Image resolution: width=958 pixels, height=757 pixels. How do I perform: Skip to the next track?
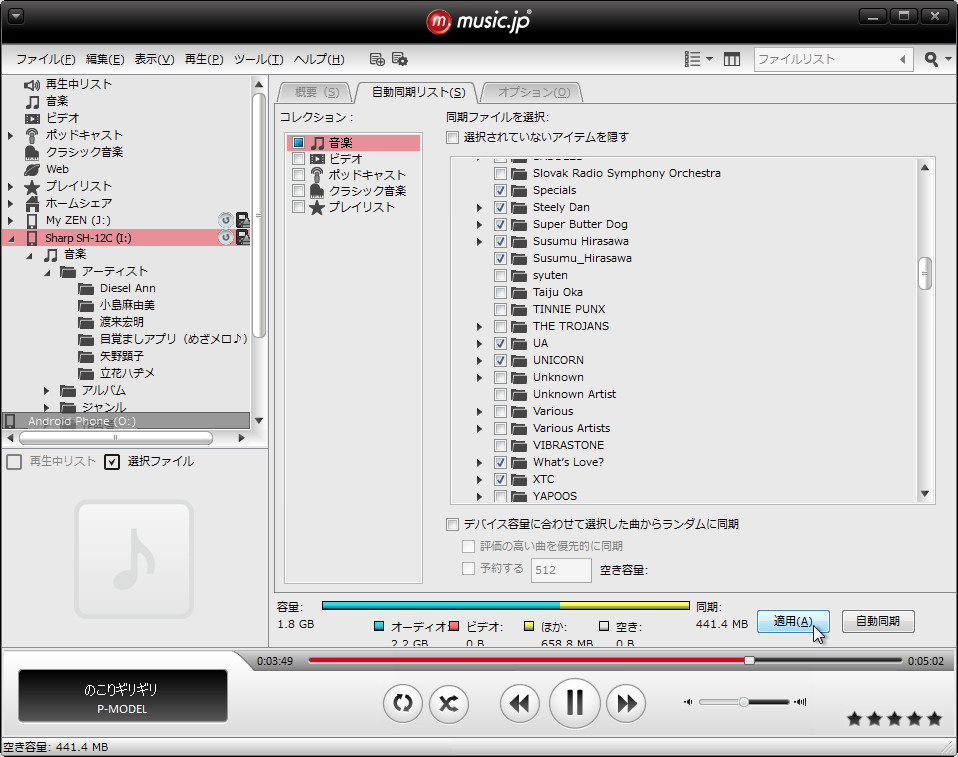[x=626, y=703]
